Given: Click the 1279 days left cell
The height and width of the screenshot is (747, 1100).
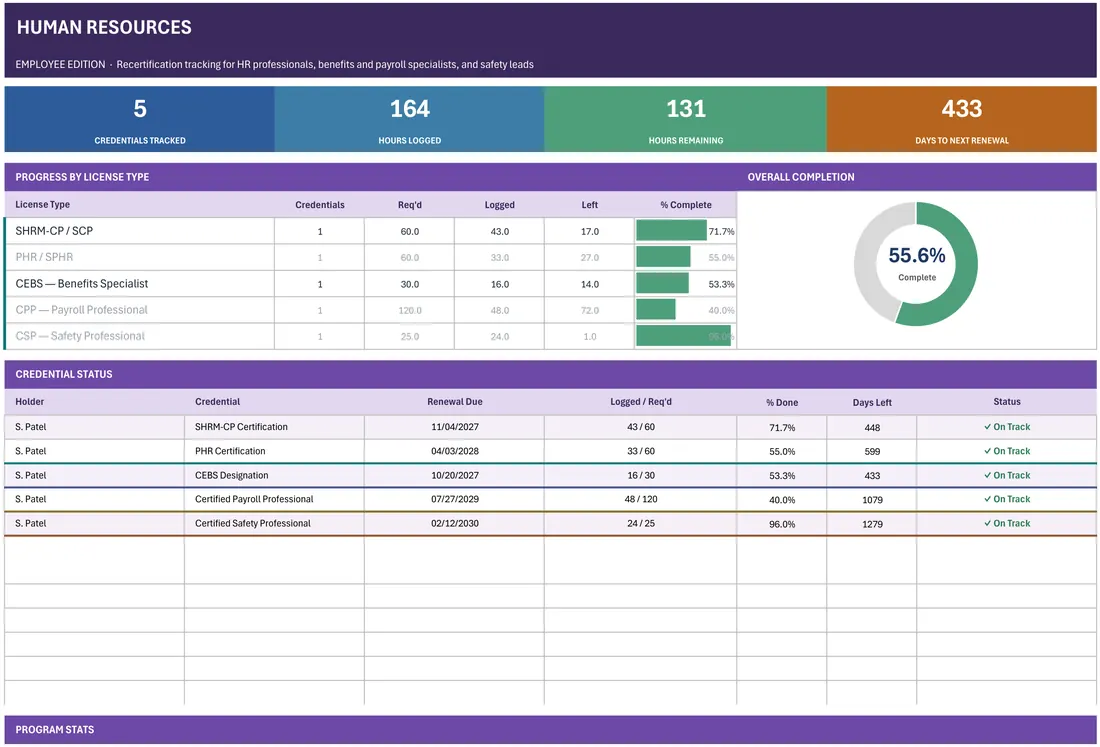Looking at the screenshot, I should [872, 524].
